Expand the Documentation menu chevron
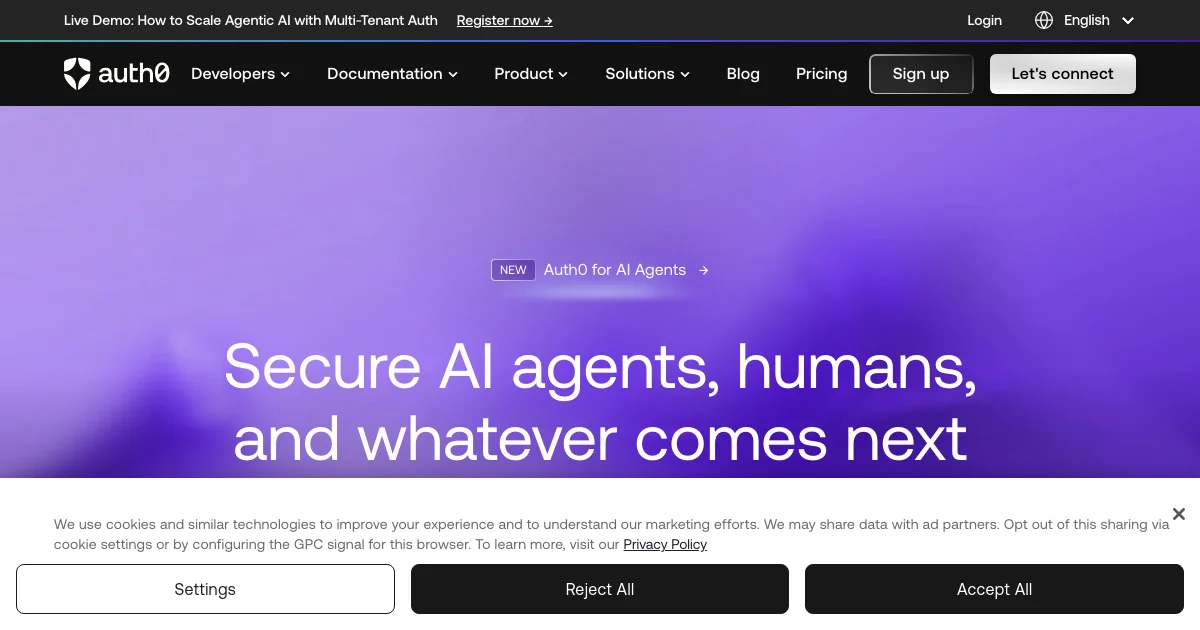This screenshot has width=1200, height=630. [453, 74]
